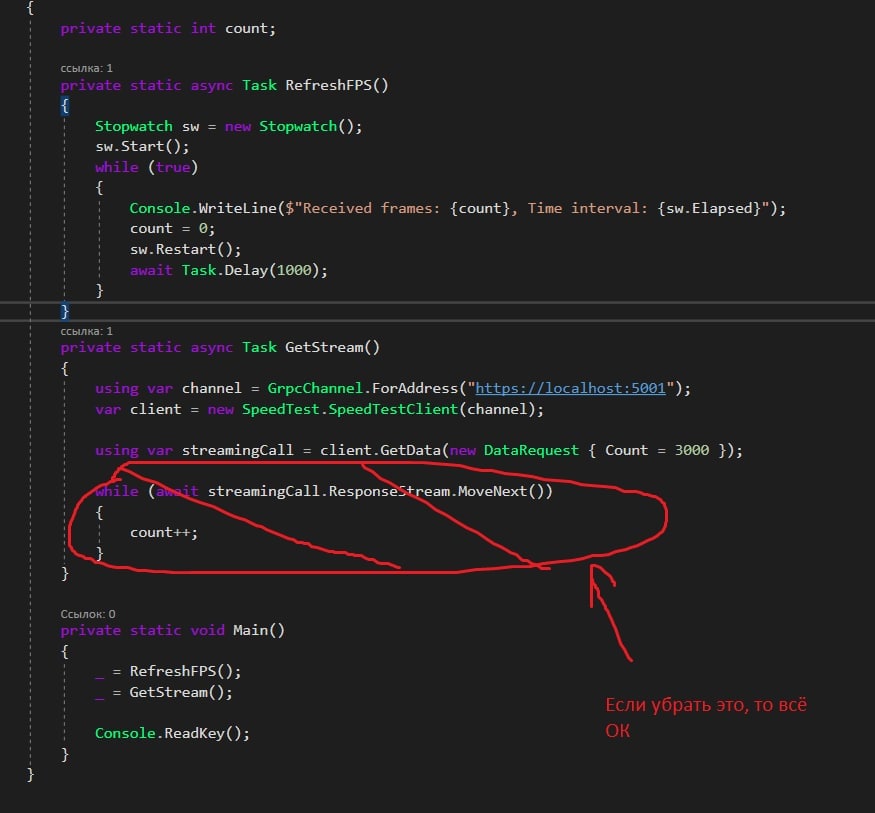
Task: Click MoveNext() in the while condition
Action: click(501, 491)
